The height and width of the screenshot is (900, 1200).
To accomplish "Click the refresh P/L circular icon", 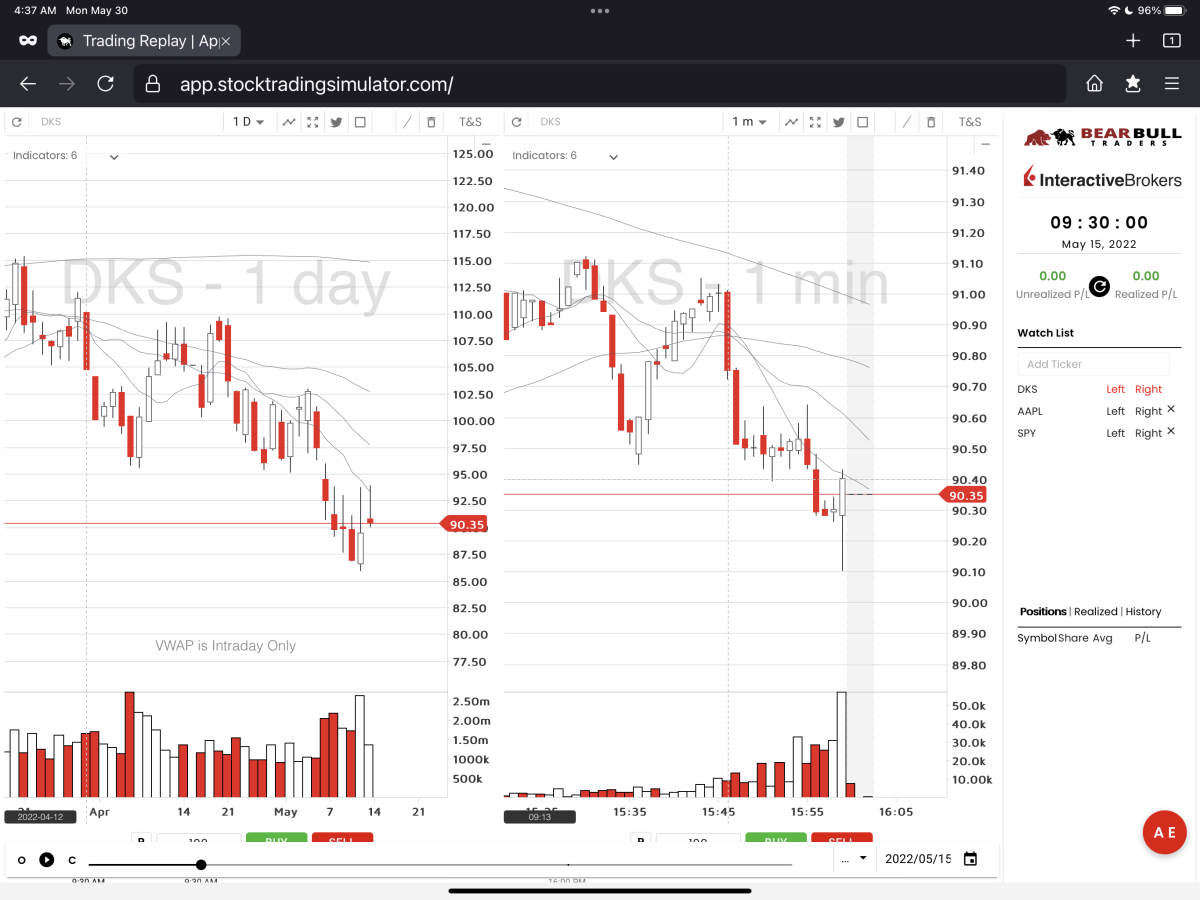I will [x=1099, y=286].
